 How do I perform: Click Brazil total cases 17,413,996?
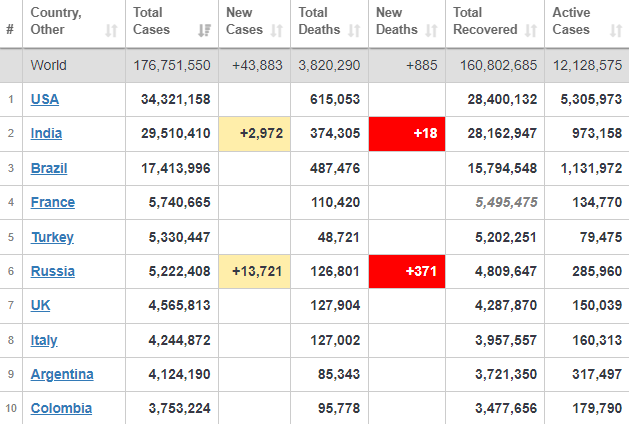pyautogui.click(x=176, y=168)
